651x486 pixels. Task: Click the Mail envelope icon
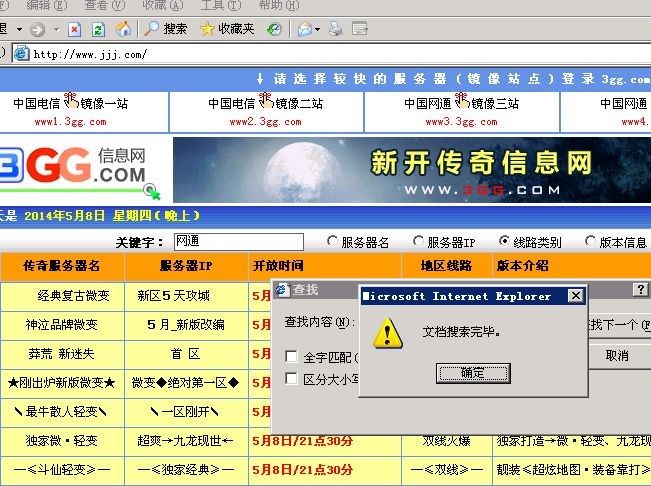coord(304,29)
